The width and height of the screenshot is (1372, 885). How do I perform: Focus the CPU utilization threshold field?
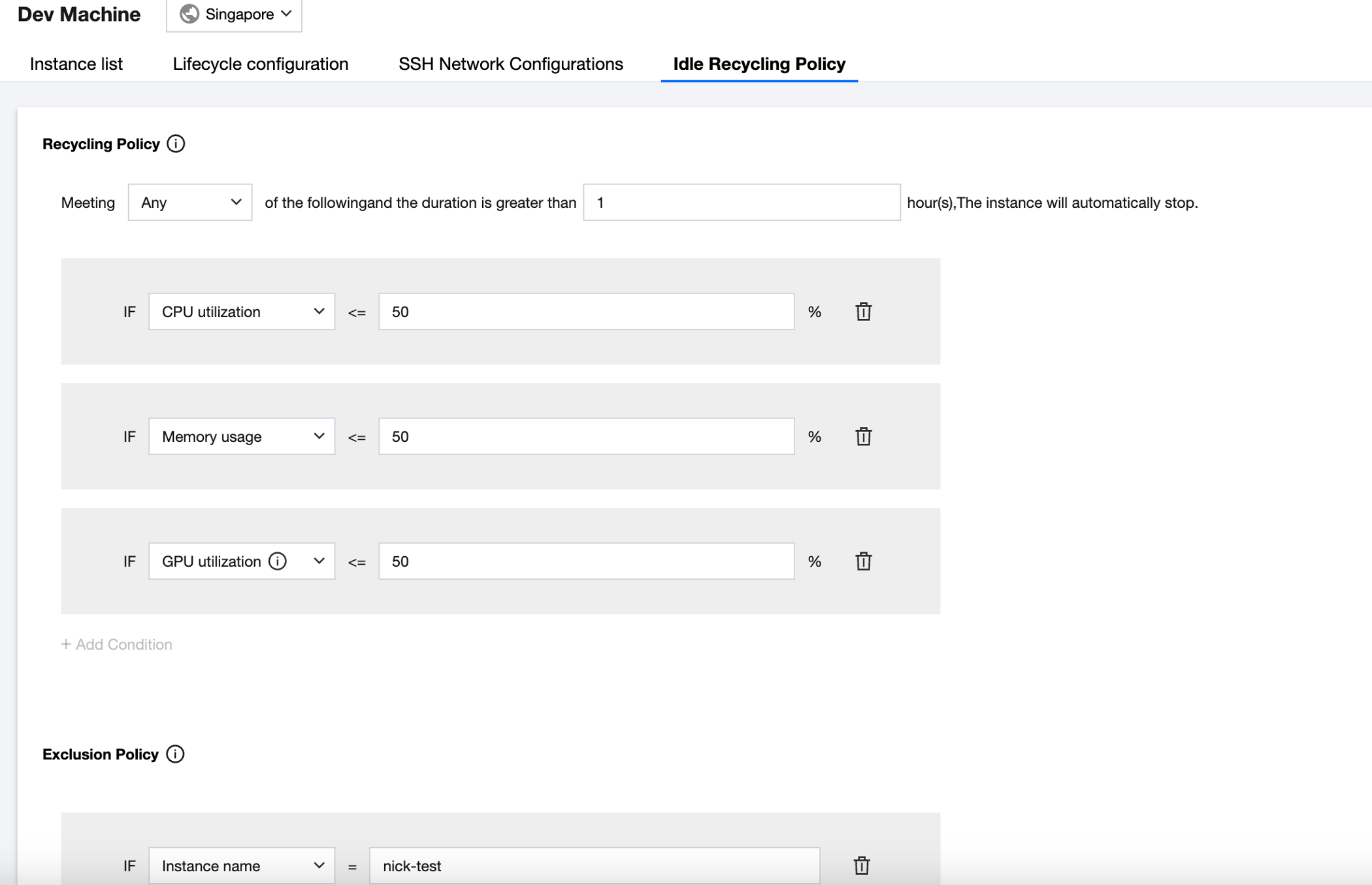click(586, 312)
